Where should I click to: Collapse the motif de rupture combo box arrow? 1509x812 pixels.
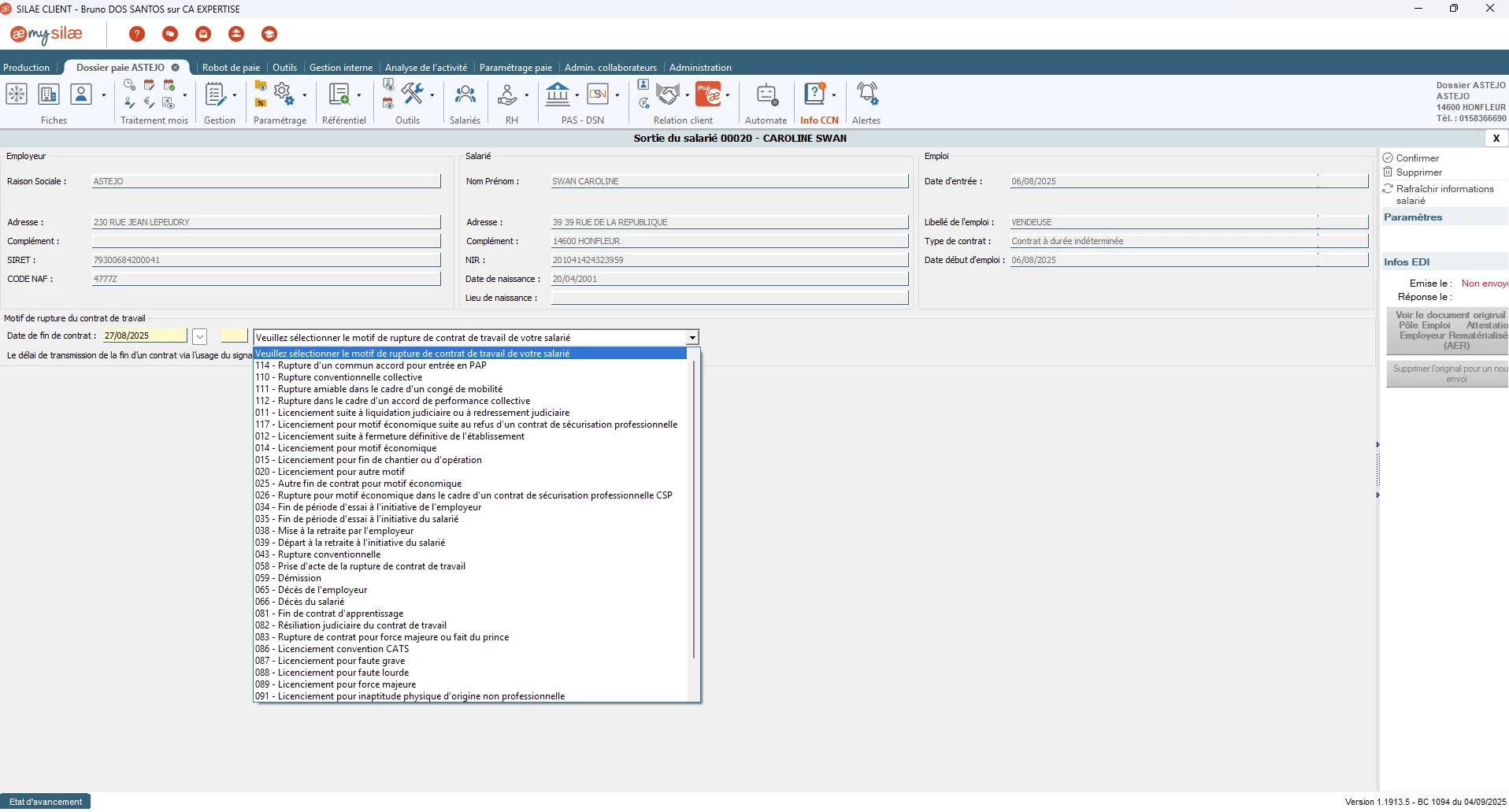tap(692, 338)
